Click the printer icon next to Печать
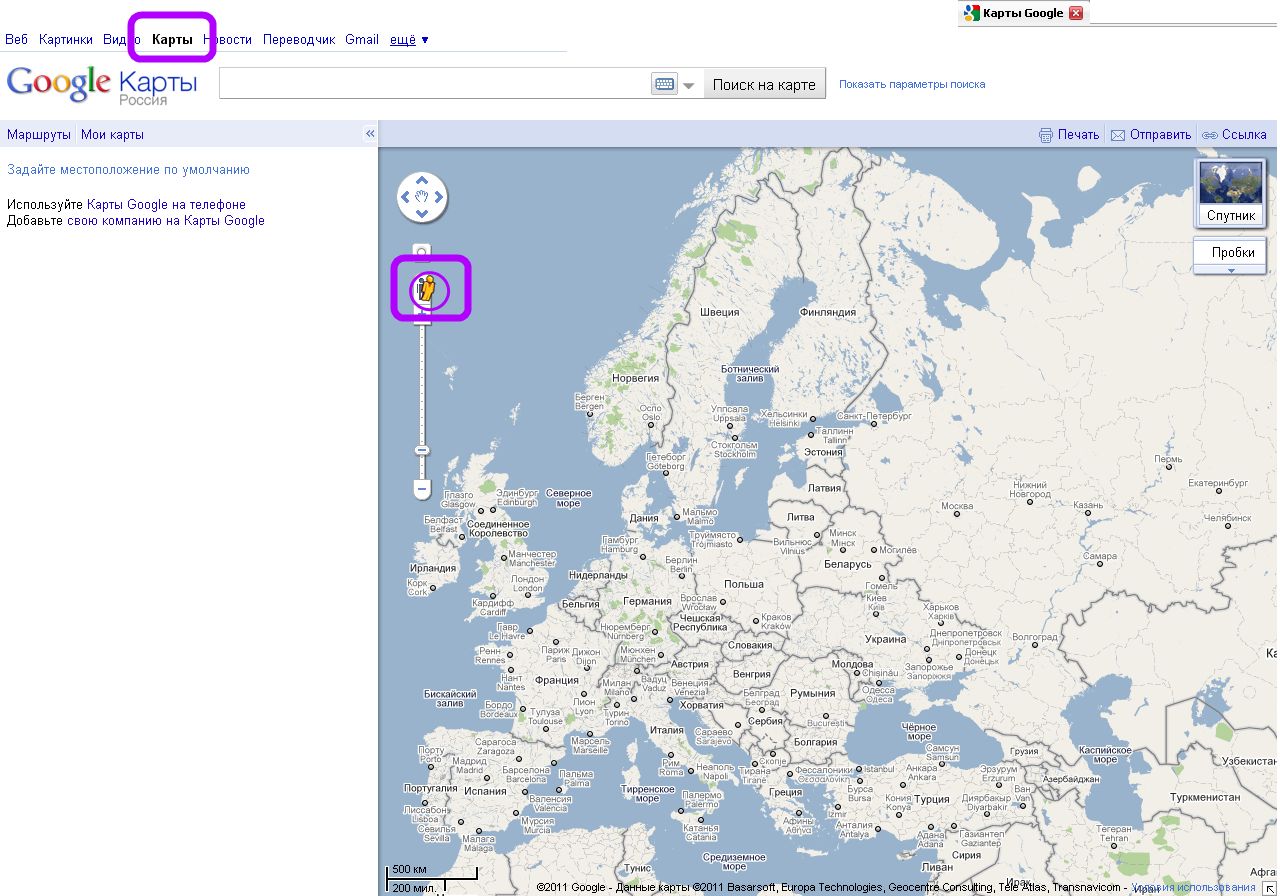 pyautogui.click(x=1046, y=135)
